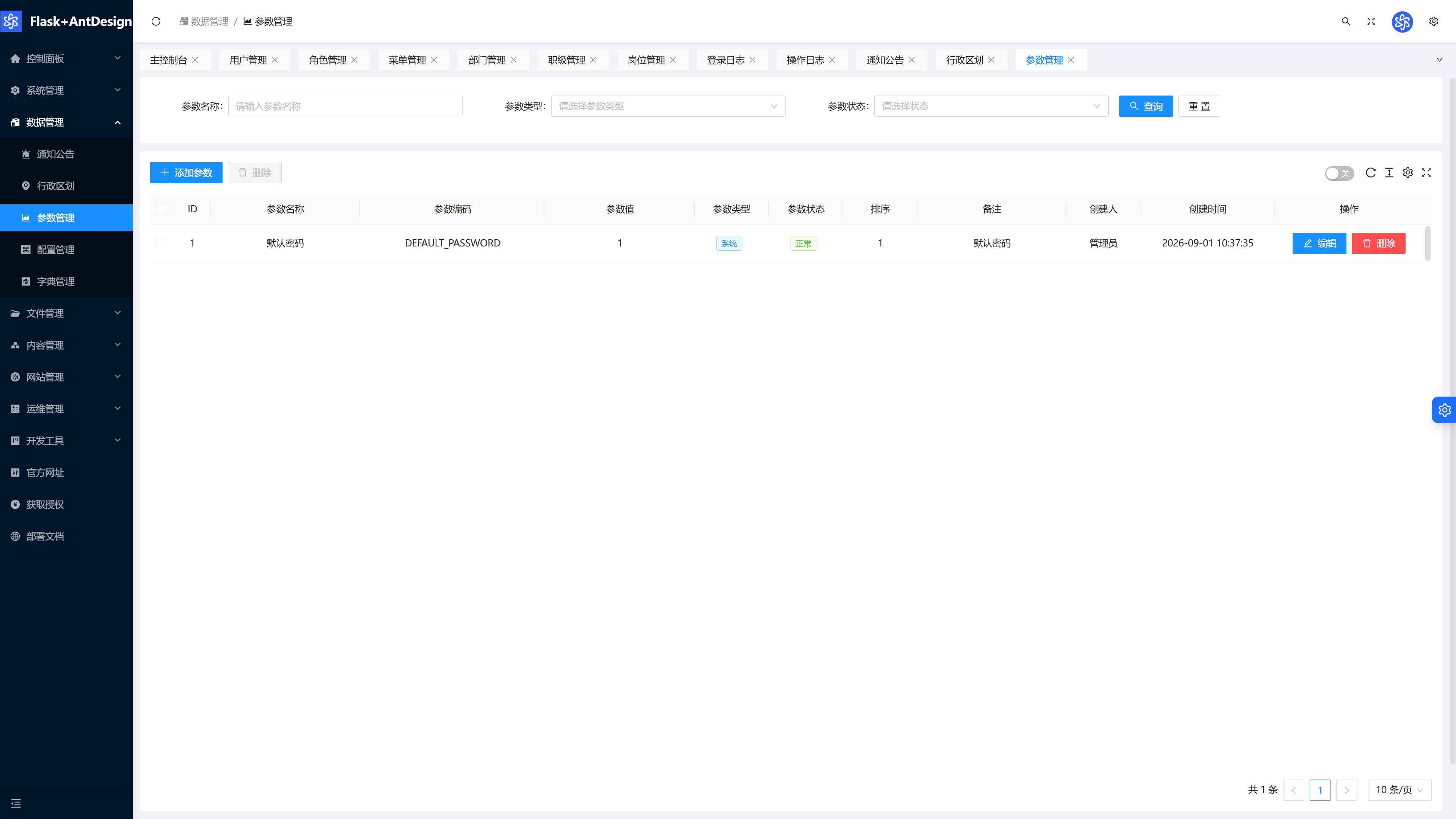Screen dimensions: 1456x819
Task: Click the header fullscreen icon
Action: click(x=1371, y=22)
